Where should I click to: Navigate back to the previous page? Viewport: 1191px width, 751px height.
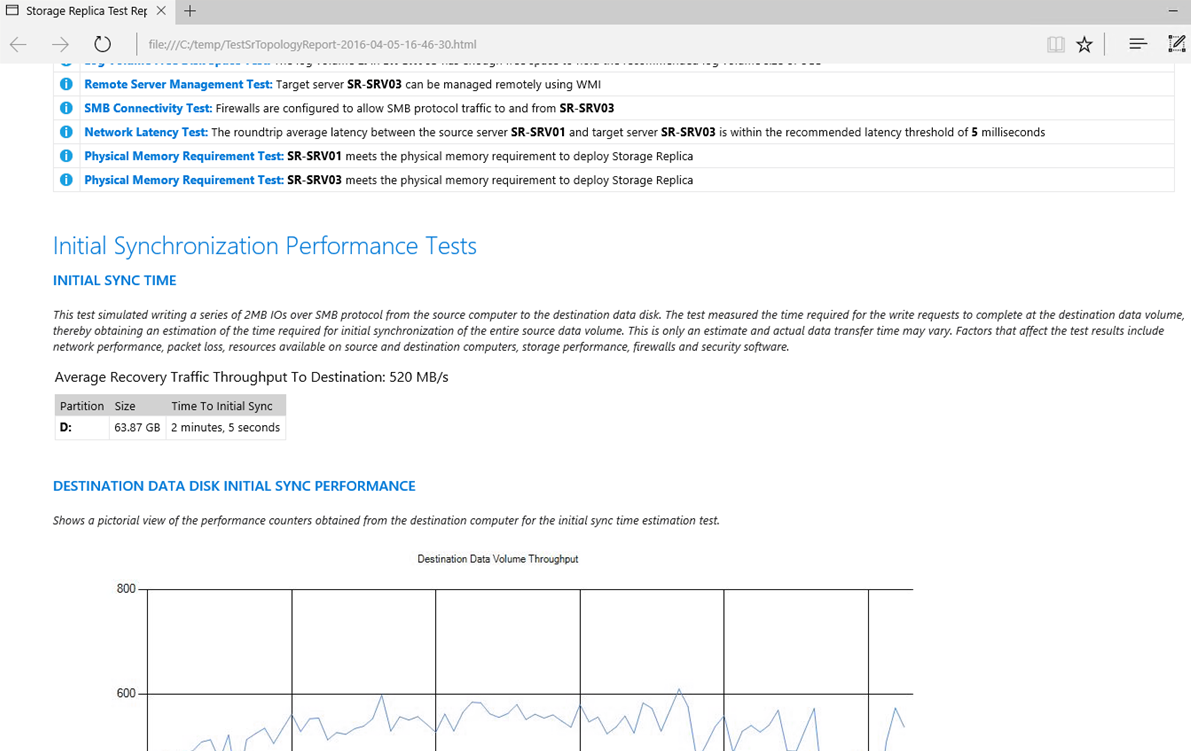pyautogui.click(x=18, y=44)
